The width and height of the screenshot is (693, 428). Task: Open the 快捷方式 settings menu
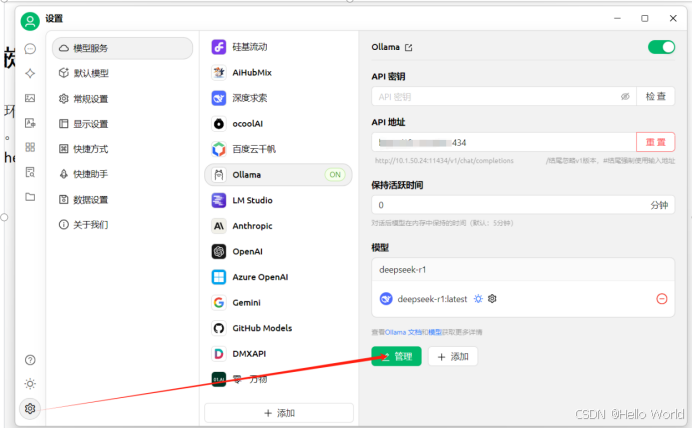click(122, 149)
